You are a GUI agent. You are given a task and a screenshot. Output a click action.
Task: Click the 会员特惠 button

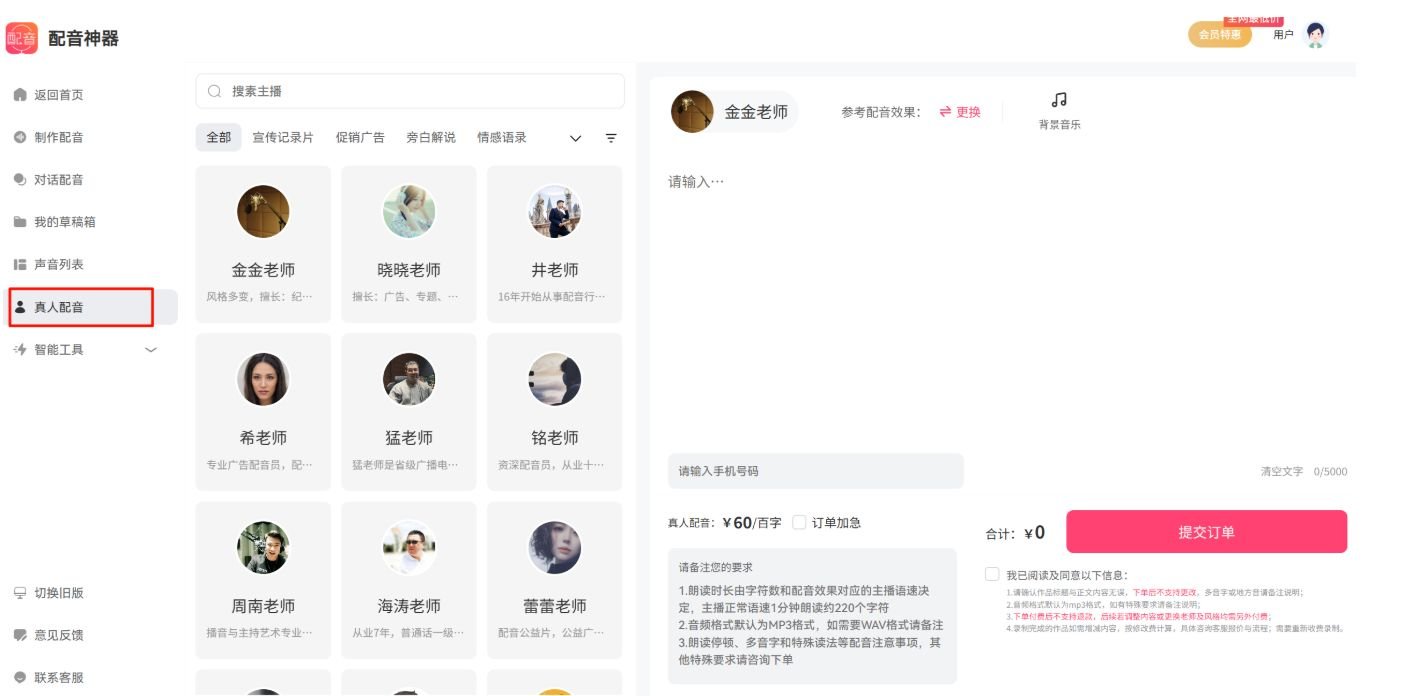1220,35
